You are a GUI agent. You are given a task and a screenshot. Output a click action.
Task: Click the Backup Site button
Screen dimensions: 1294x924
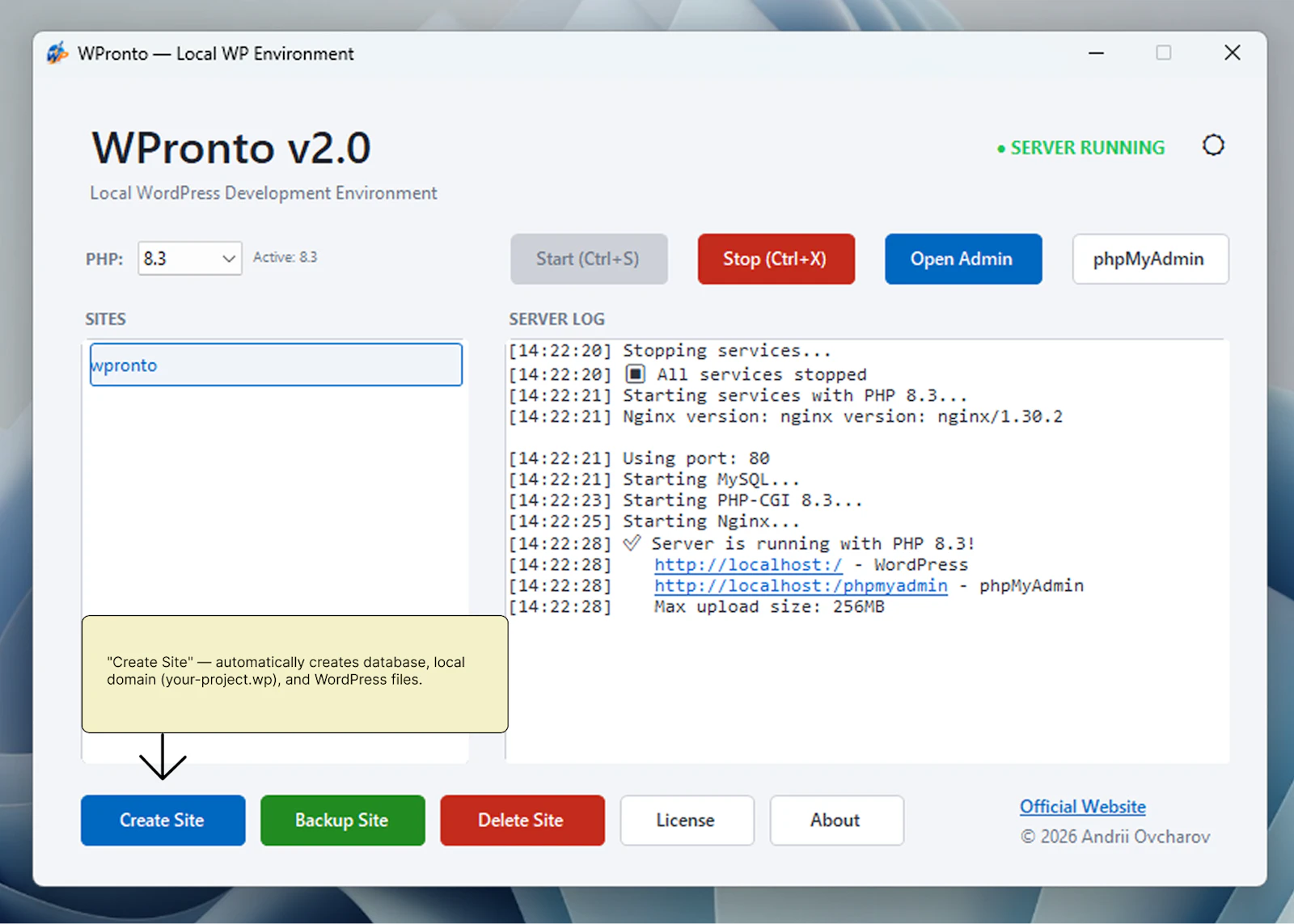pyautogui.click(x=342, y=821)
